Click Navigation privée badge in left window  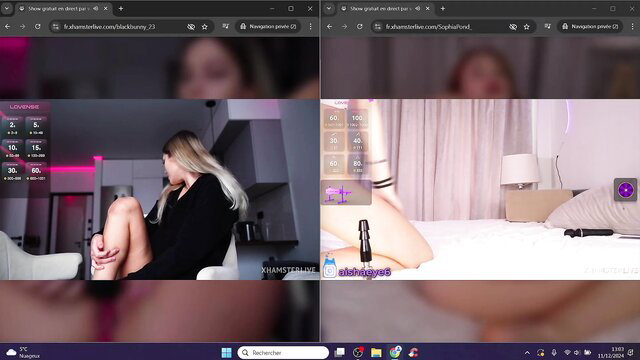268,27
